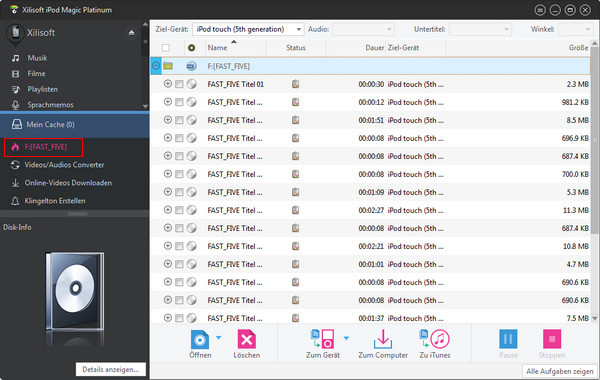
Task: Select Mein Cache (0) entry
Action: point(74,124)
